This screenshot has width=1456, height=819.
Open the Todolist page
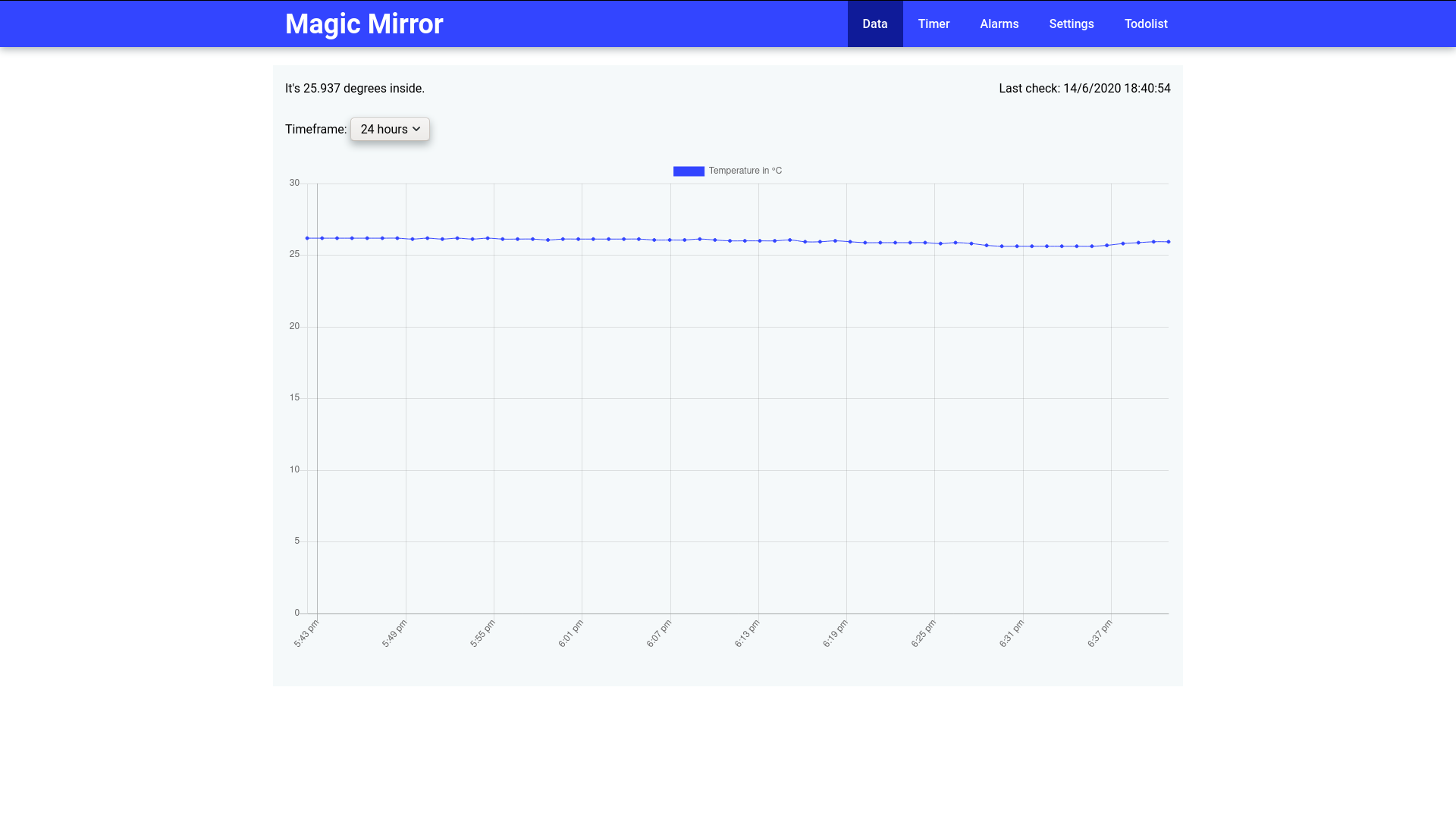[x=1146, y=24]
